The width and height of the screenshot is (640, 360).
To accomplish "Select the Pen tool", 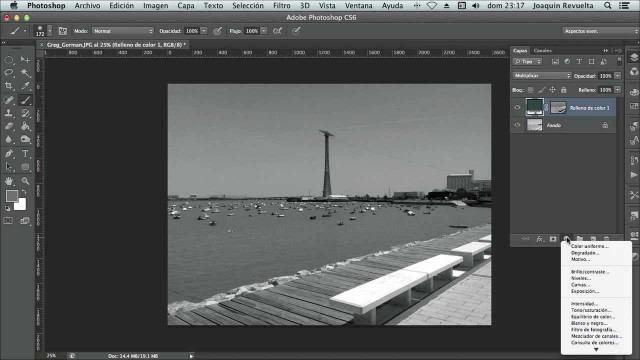I will [x=9, y=153].
